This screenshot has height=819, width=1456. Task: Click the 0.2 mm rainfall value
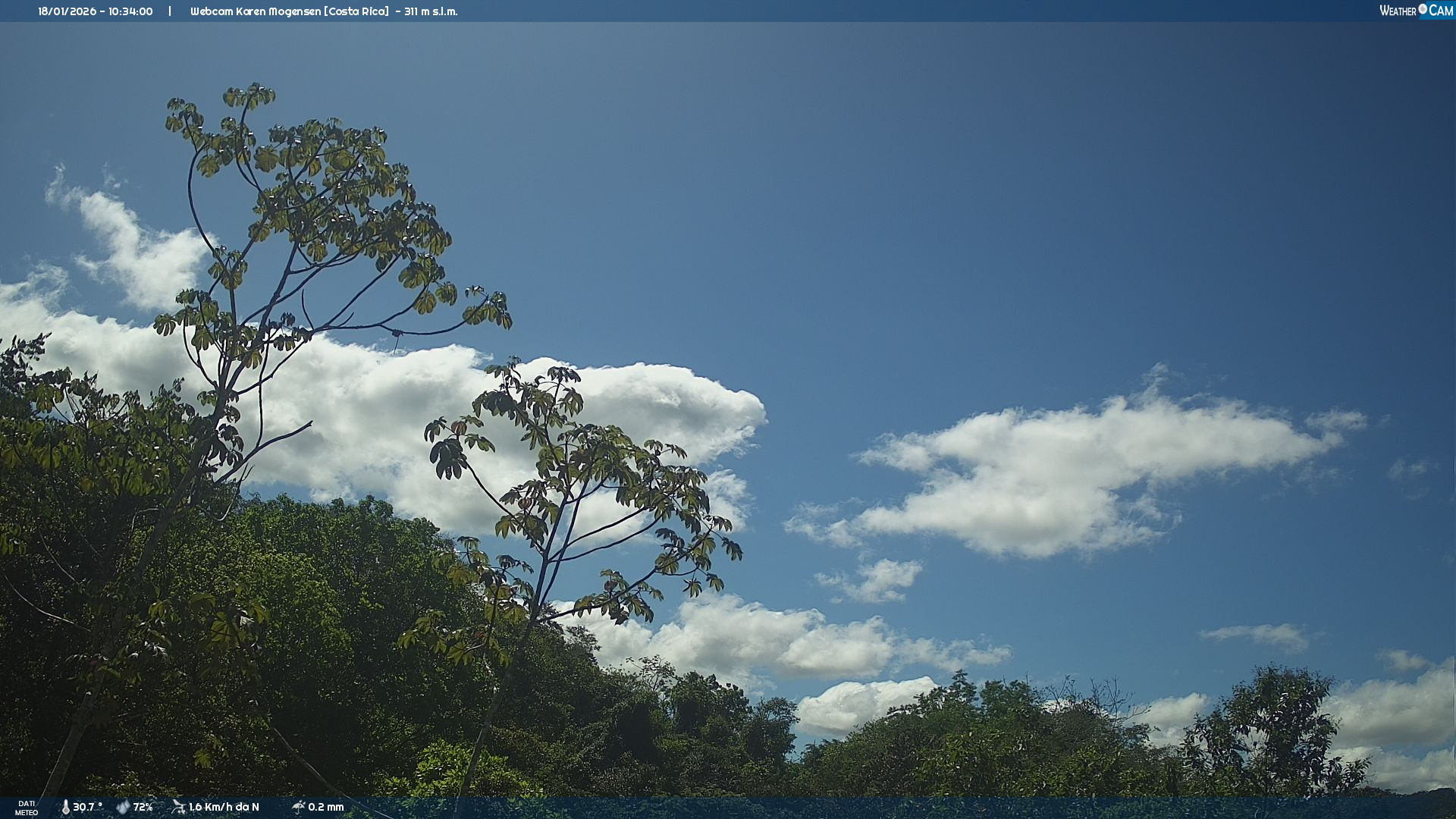326,808
